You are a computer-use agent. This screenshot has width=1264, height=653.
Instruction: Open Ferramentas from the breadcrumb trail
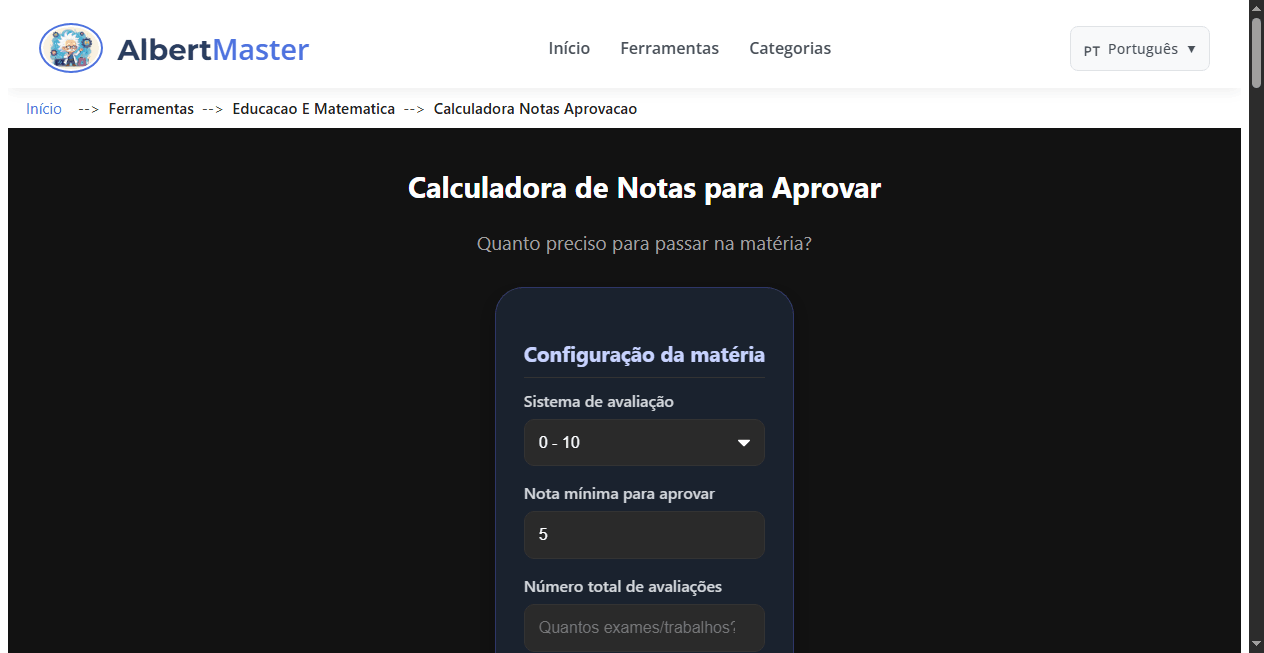[151, 108]
